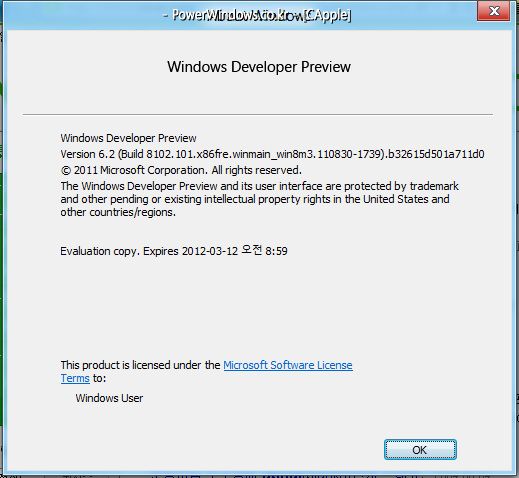Click the OK button
This screenshot has width=519, height=478.
420,450
